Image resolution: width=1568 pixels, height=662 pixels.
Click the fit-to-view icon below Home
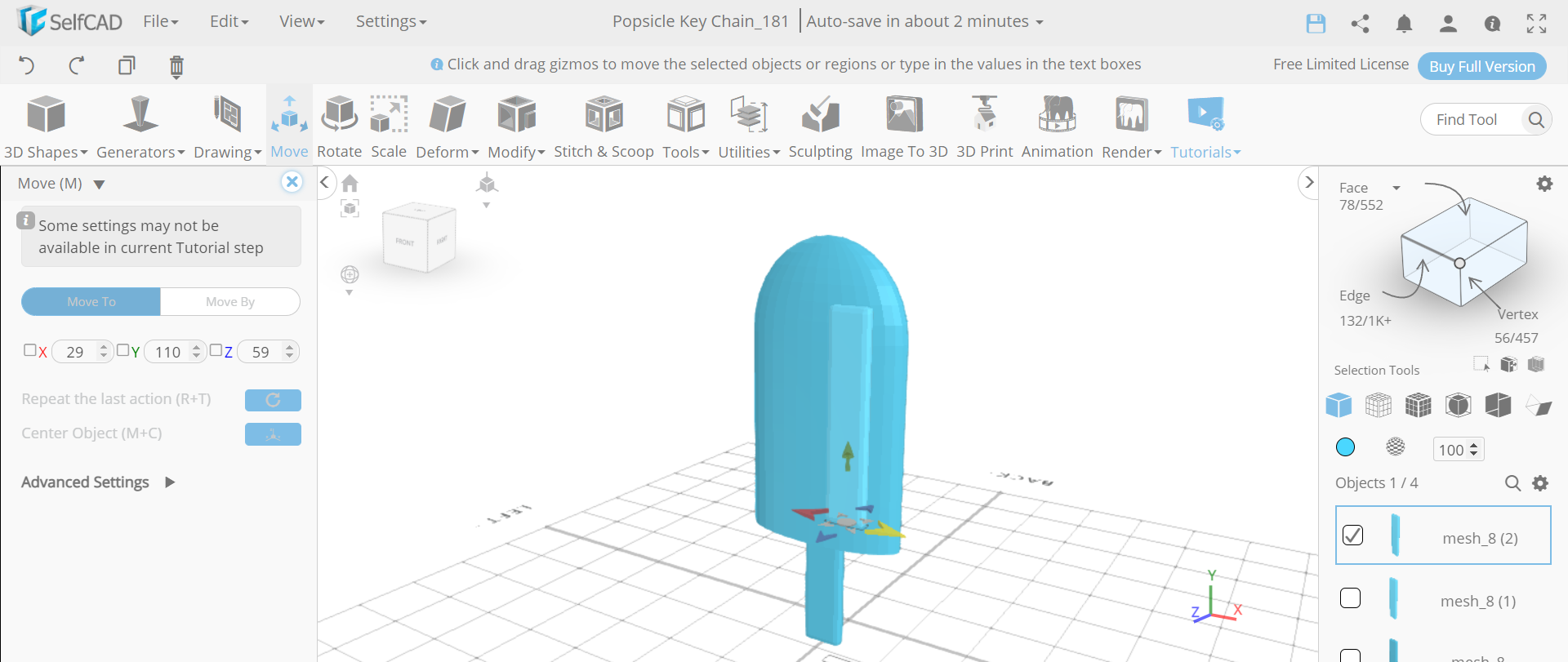[350, 209]
